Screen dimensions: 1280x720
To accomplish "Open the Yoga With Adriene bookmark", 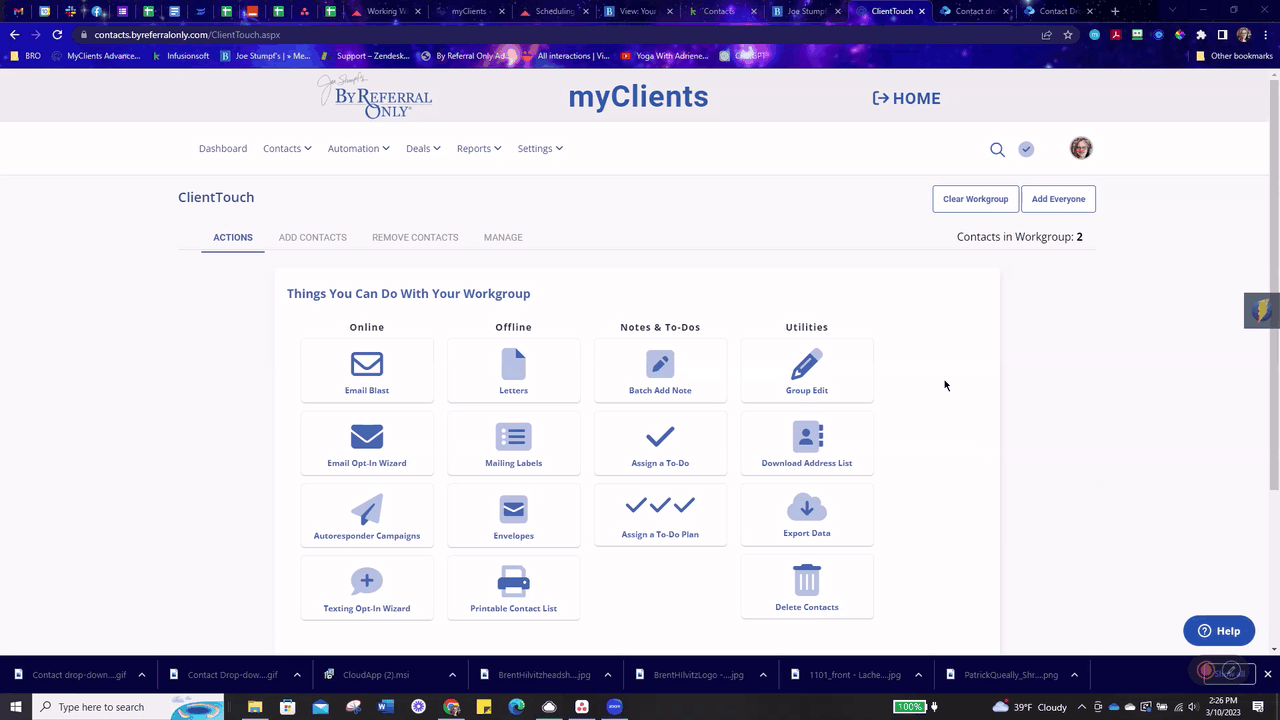I will pos(665,56).
